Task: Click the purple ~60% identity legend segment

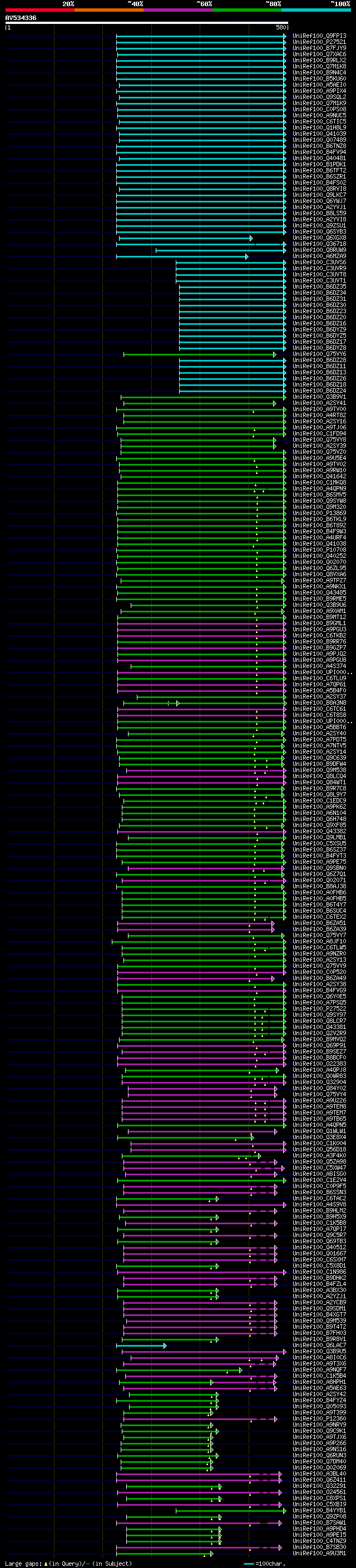Action: coord(177,10)
